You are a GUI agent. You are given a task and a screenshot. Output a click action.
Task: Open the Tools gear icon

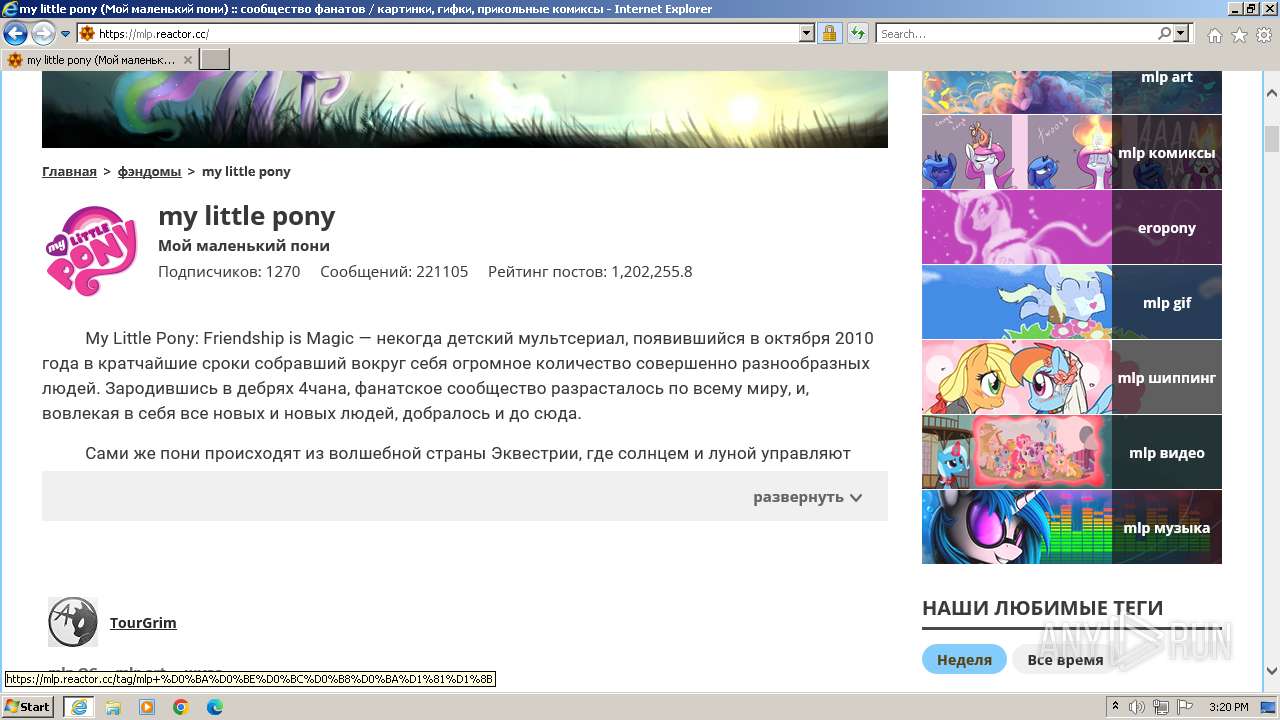pyautogui.click(x=1264, y=35)
